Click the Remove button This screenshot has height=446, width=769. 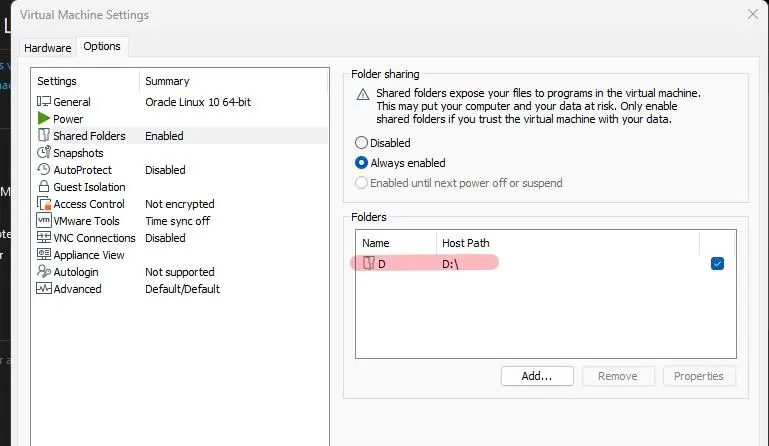tap(617, 376)
